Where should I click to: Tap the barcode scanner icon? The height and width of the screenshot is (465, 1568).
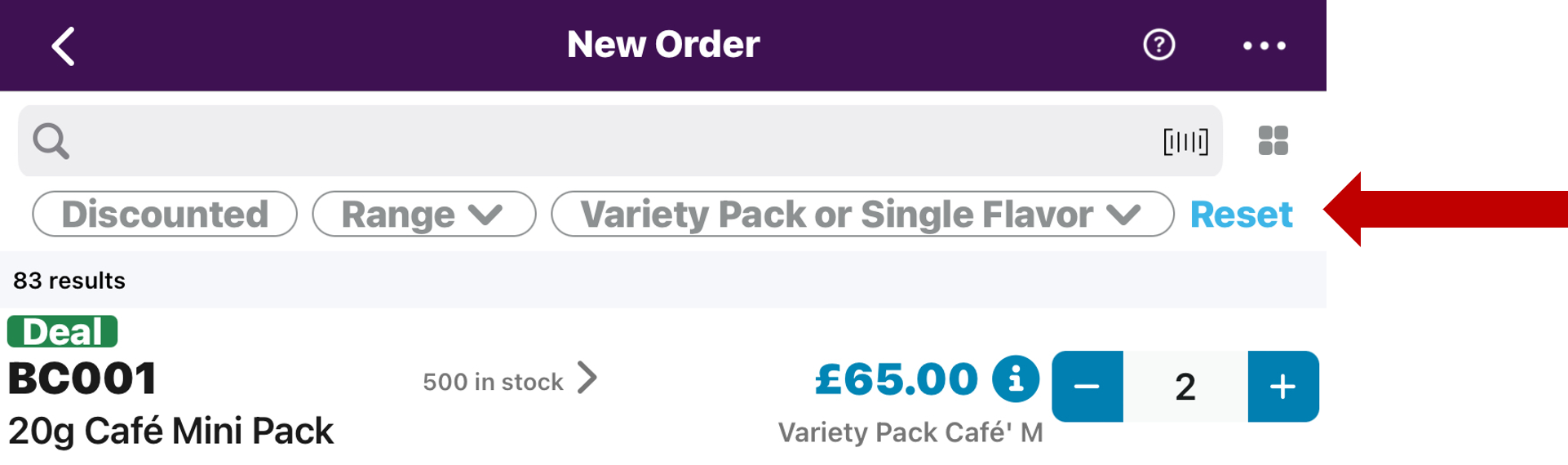point(1185,142)
